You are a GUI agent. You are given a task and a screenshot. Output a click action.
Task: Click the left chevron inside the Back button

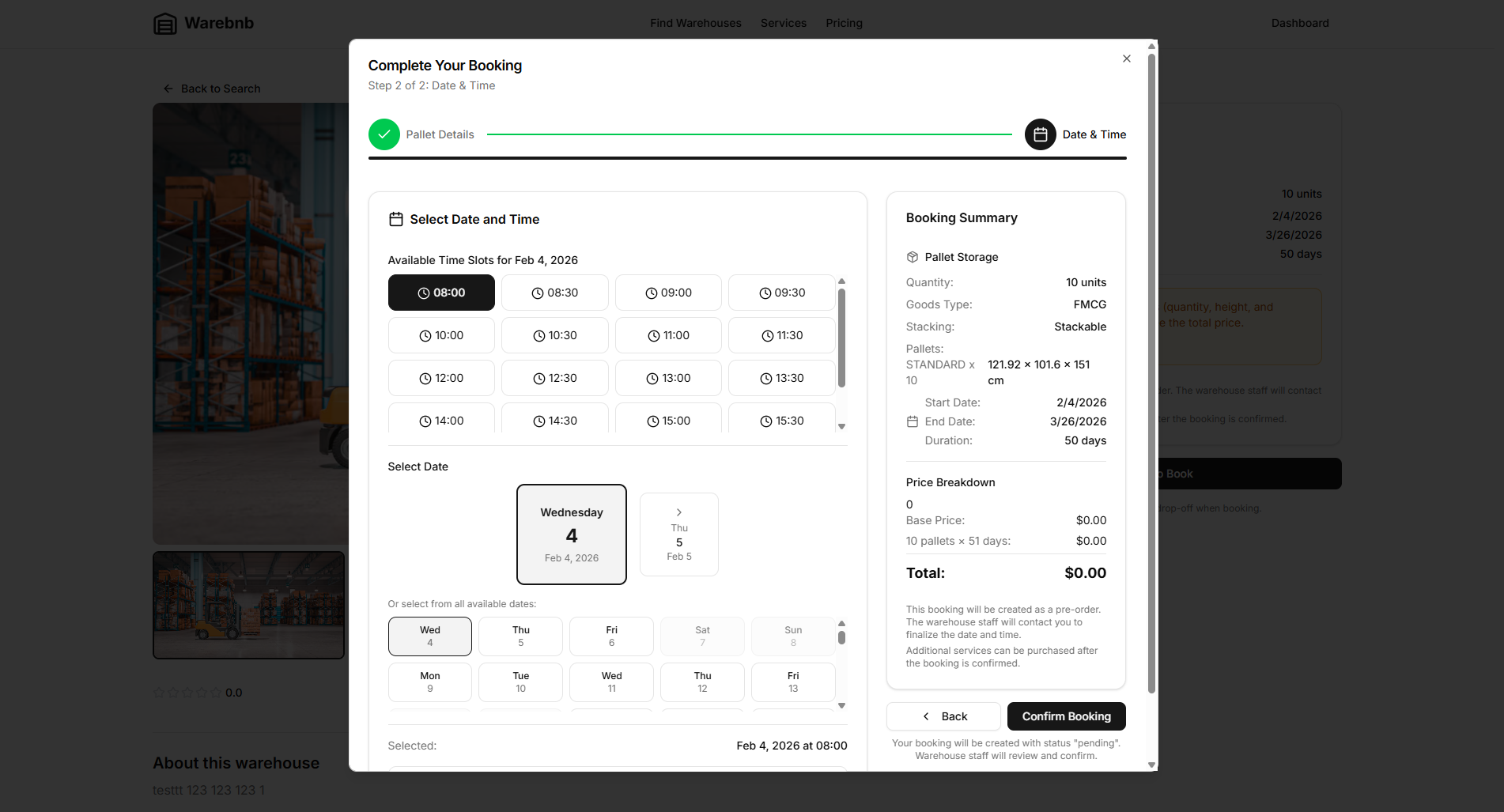click(925, 716)
